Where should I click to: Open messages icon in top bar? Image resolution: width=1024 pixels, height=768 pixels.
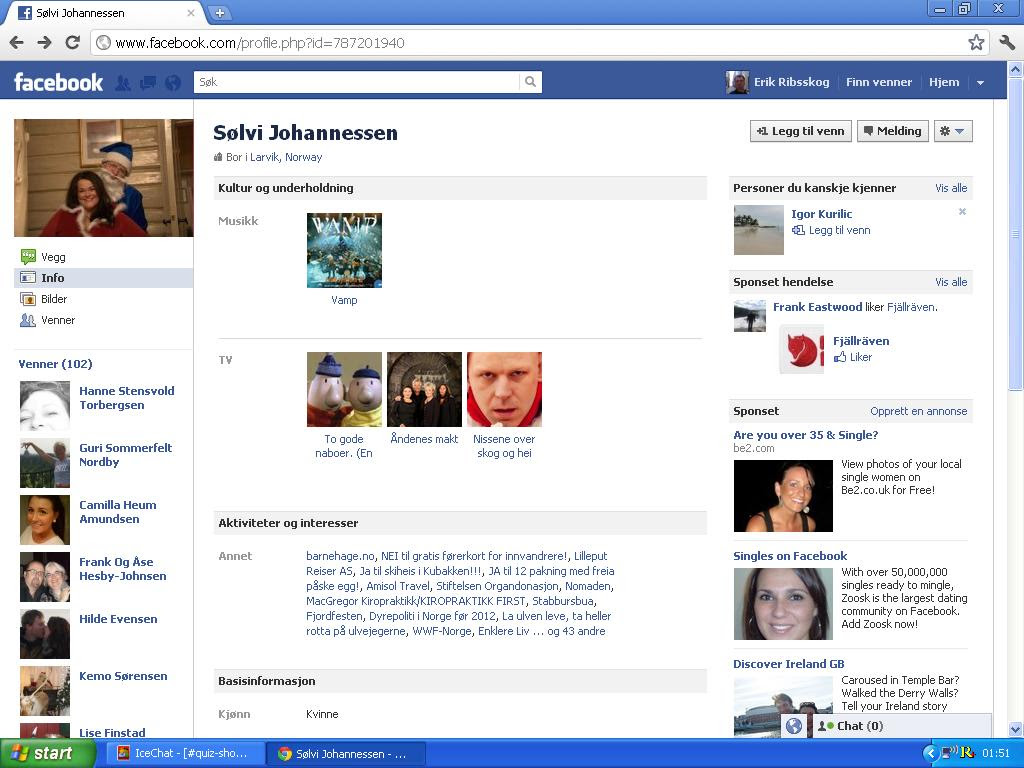[148, 82]
